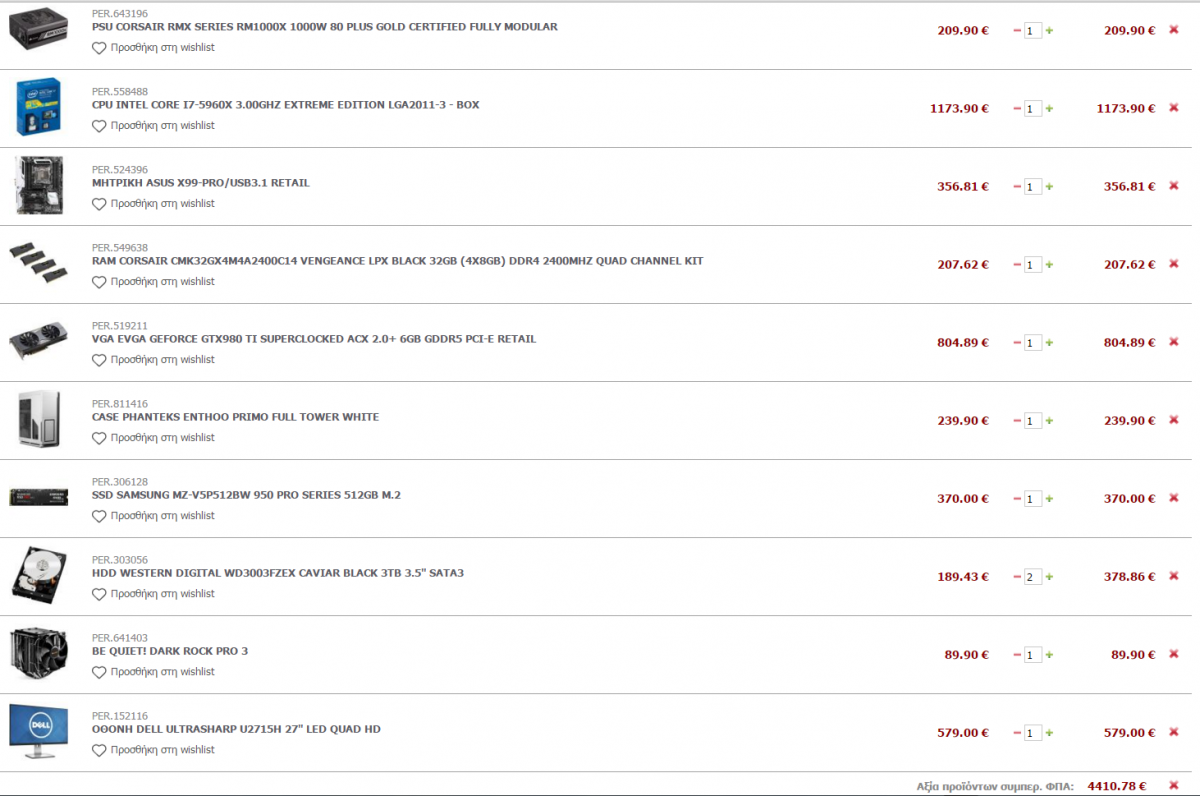
Task: Click the Intel CPU box thumbnail
Action: 39,107
